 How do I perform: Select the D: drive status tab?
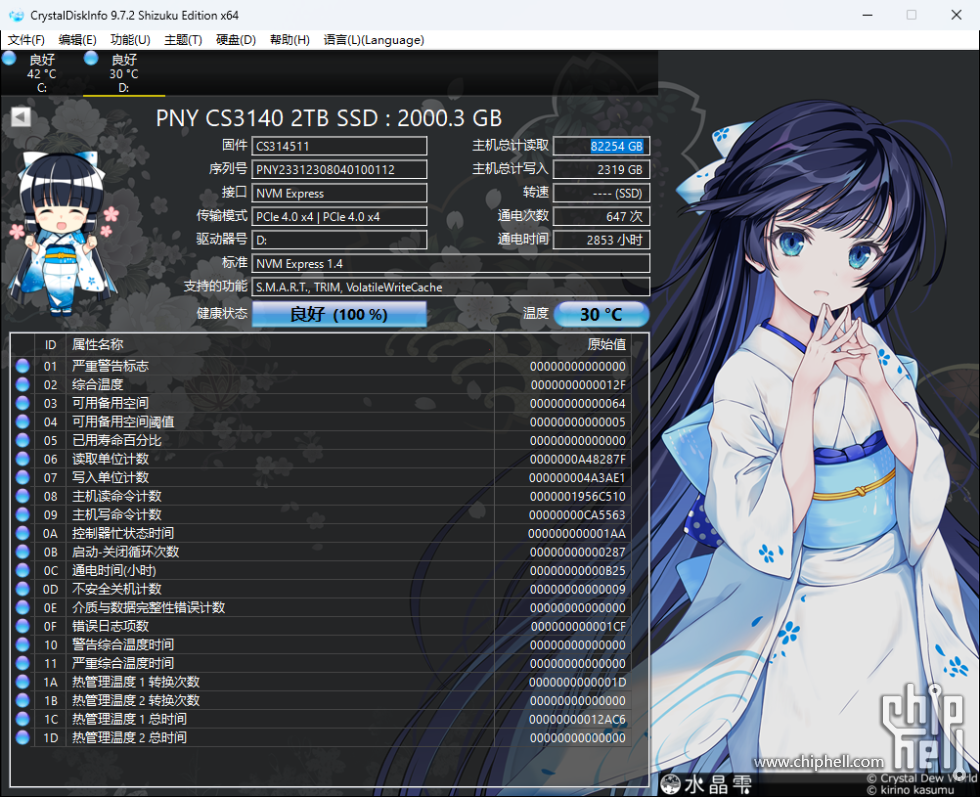coord(124,73)
